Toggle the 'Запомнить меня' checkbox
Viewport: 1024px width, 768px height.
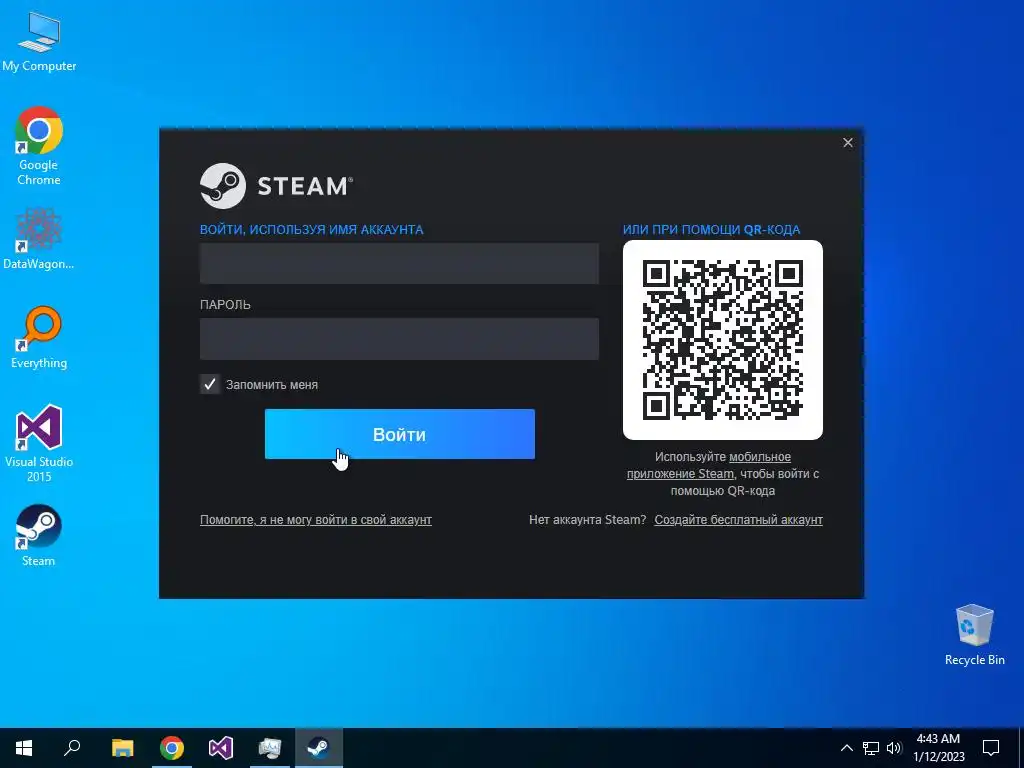pos(210,384)
